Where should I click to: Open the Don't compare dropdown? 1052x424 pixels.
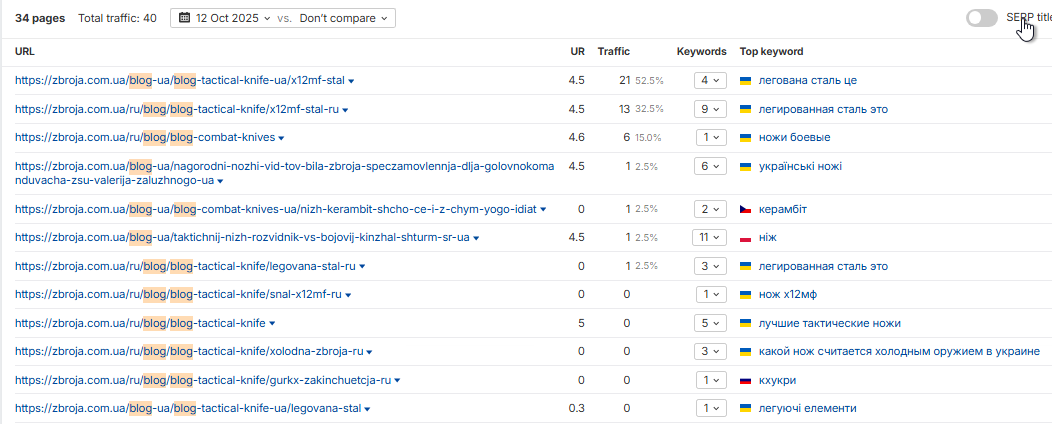(x=344, y=18)
